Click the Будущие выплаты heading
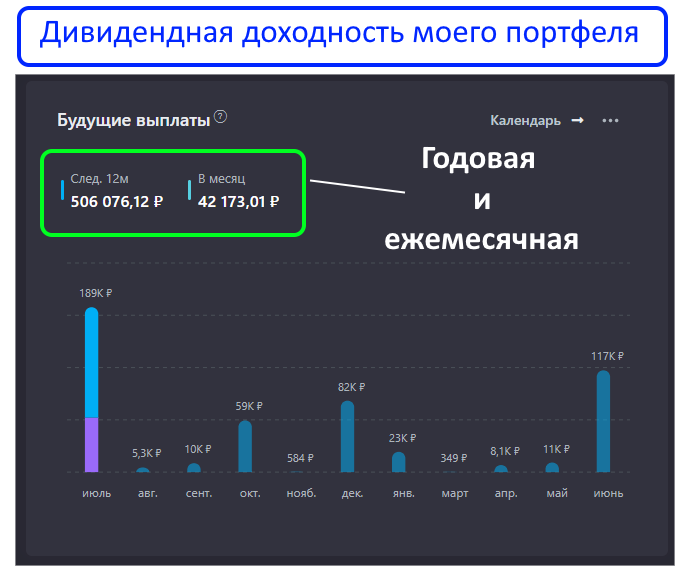The image size is (691, 579). click(134, 120)
